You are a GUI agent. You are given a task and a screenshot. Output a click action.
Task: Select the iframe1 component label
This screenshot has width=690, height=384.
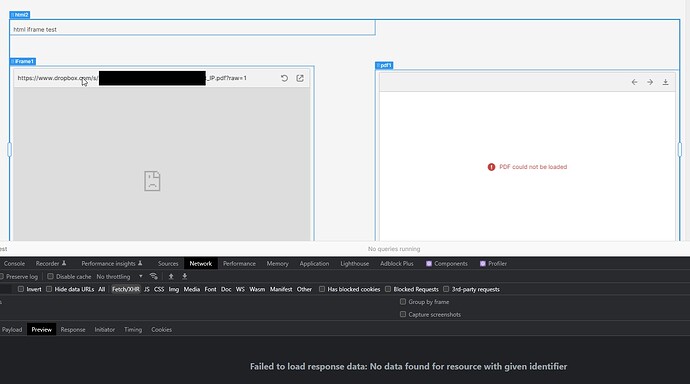[x=22, y=62]
